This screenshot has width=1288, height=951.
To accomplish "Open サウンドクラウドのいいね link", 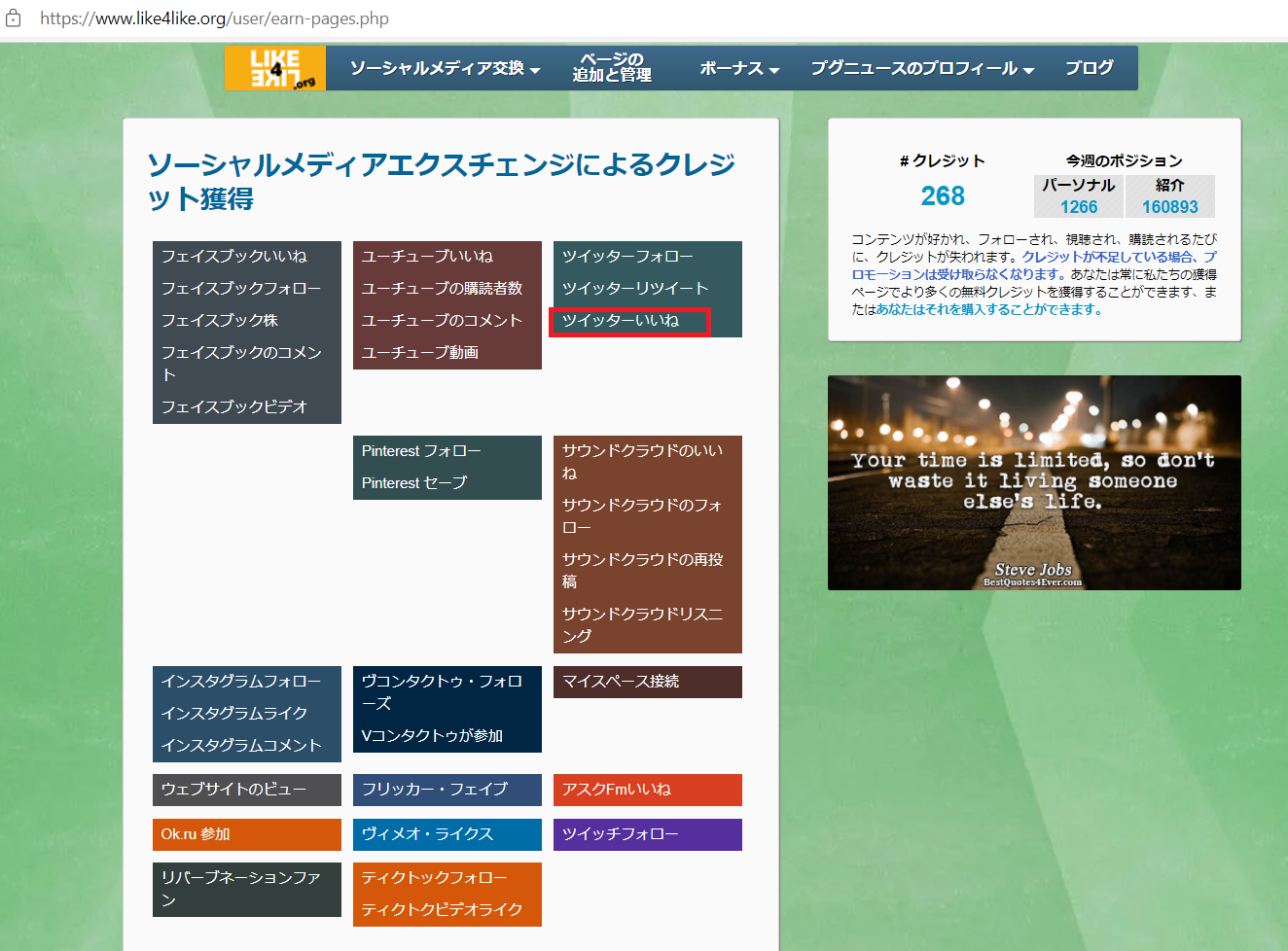I will 642,461.
